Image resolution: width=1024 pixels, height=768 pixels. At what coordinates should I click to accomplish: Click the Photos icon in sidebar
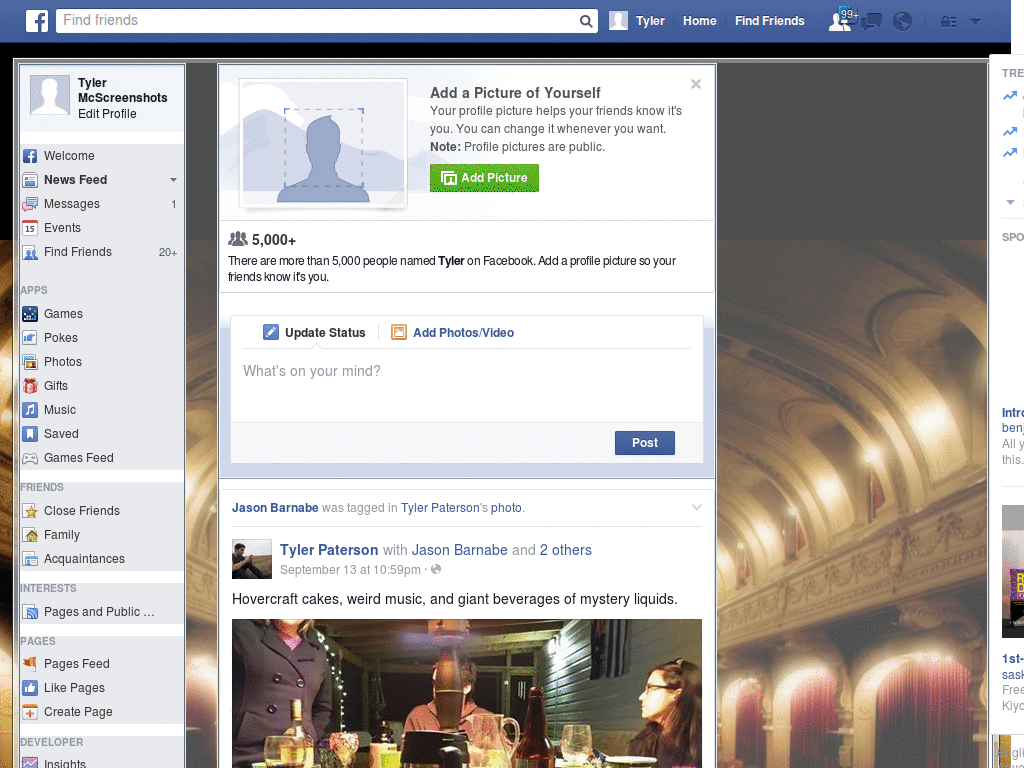30,362
